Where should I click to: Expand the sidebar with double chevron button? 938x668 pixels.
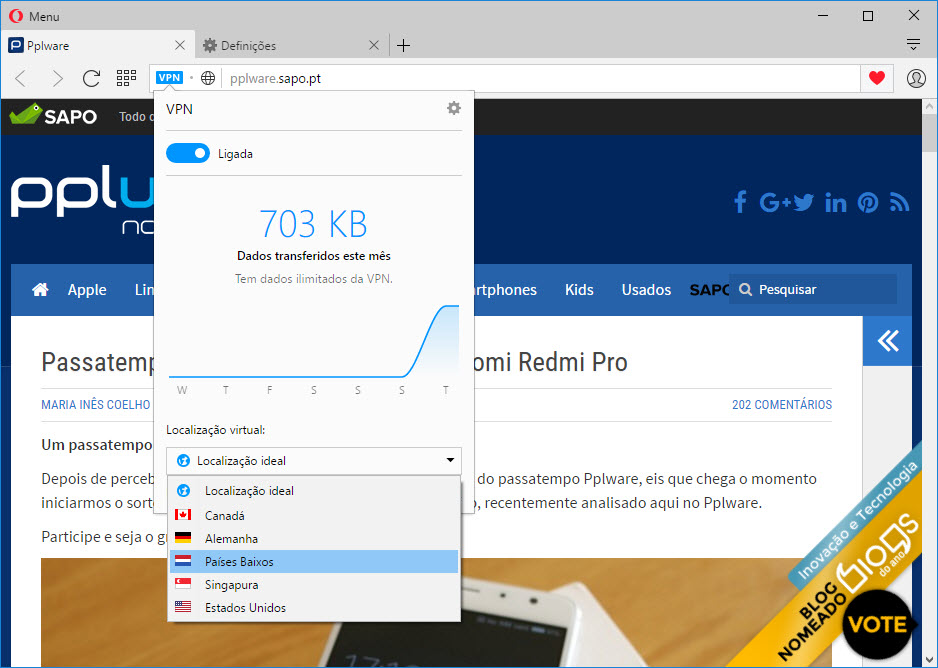tap(887, 342)
